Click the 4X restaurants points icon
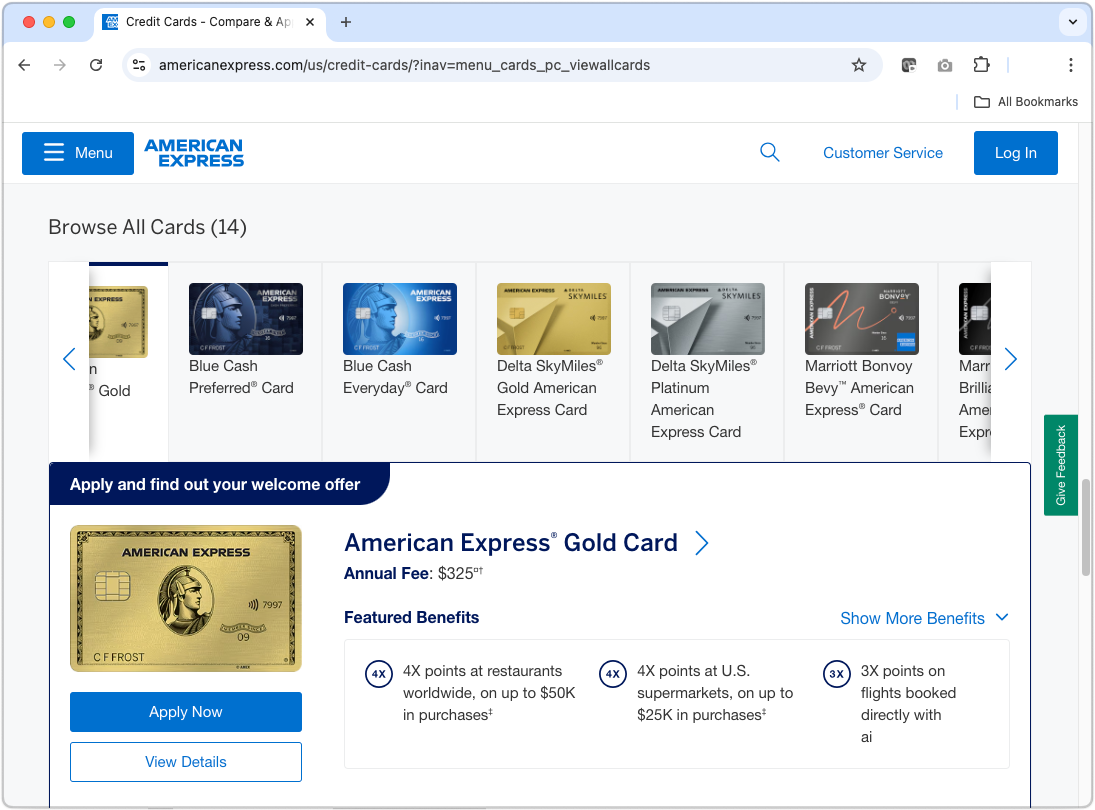This screenshot has height=810, width=1095. tap(379, 674)
